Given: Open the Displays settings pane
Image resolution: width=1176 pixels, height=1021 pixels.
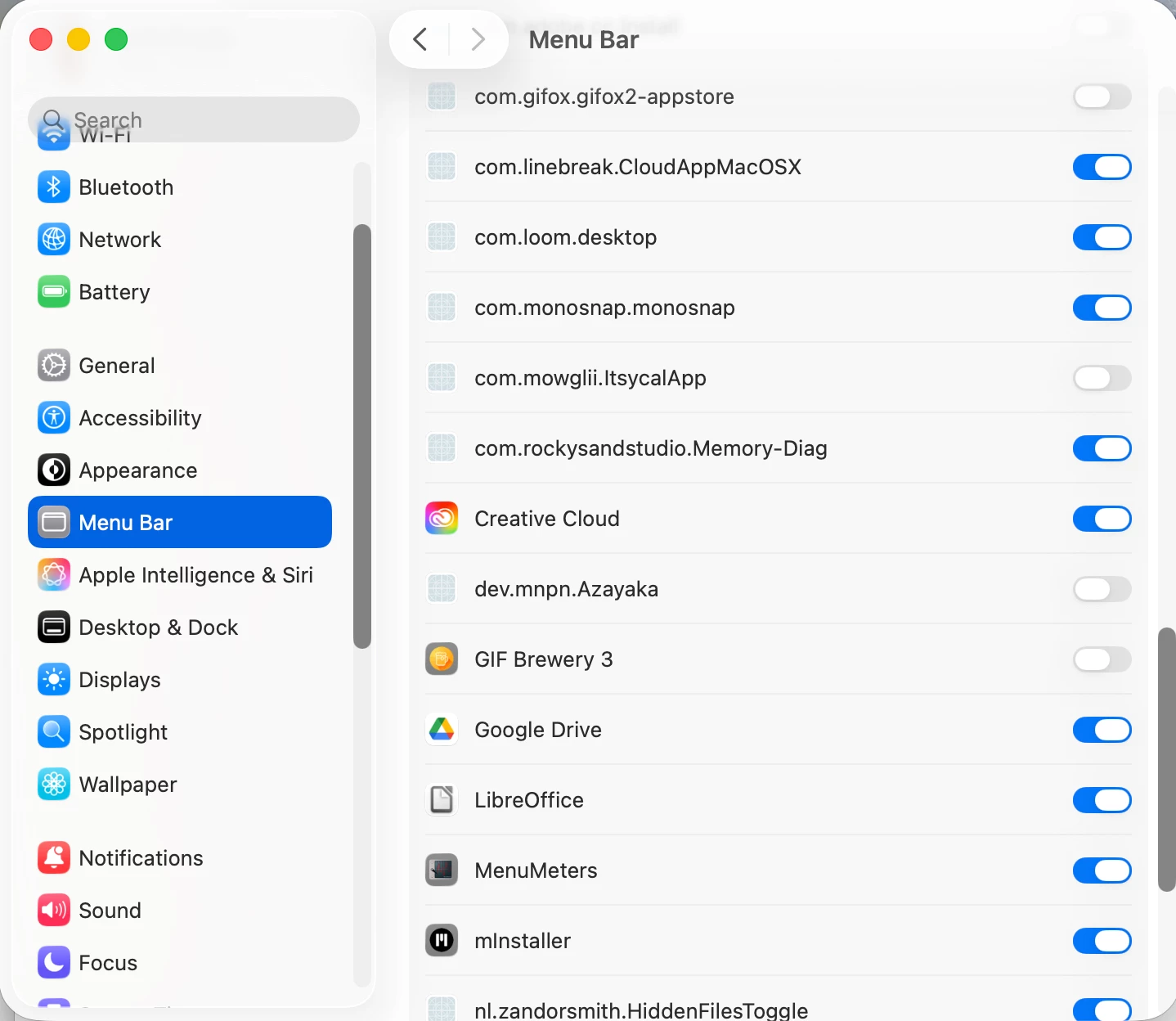Looking at the screenshot, I should click(x=180, y=680).
